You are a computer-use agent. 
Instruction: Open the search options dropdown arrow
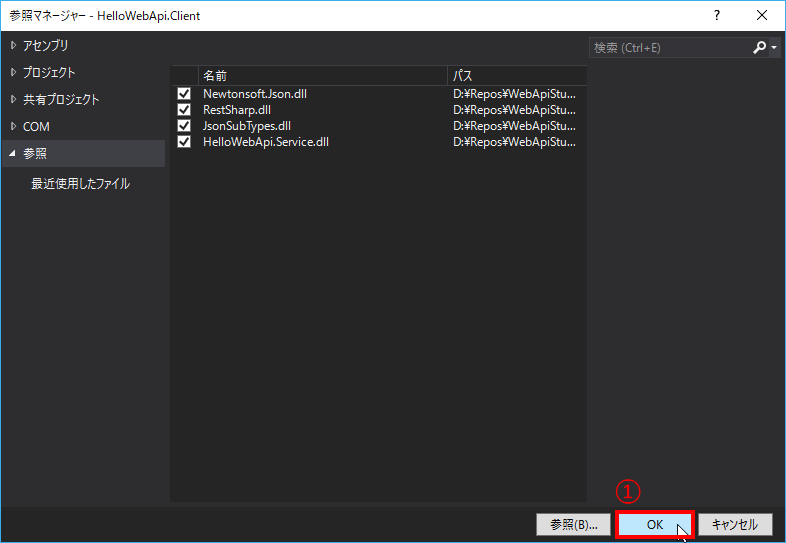(x=774, y=48)
